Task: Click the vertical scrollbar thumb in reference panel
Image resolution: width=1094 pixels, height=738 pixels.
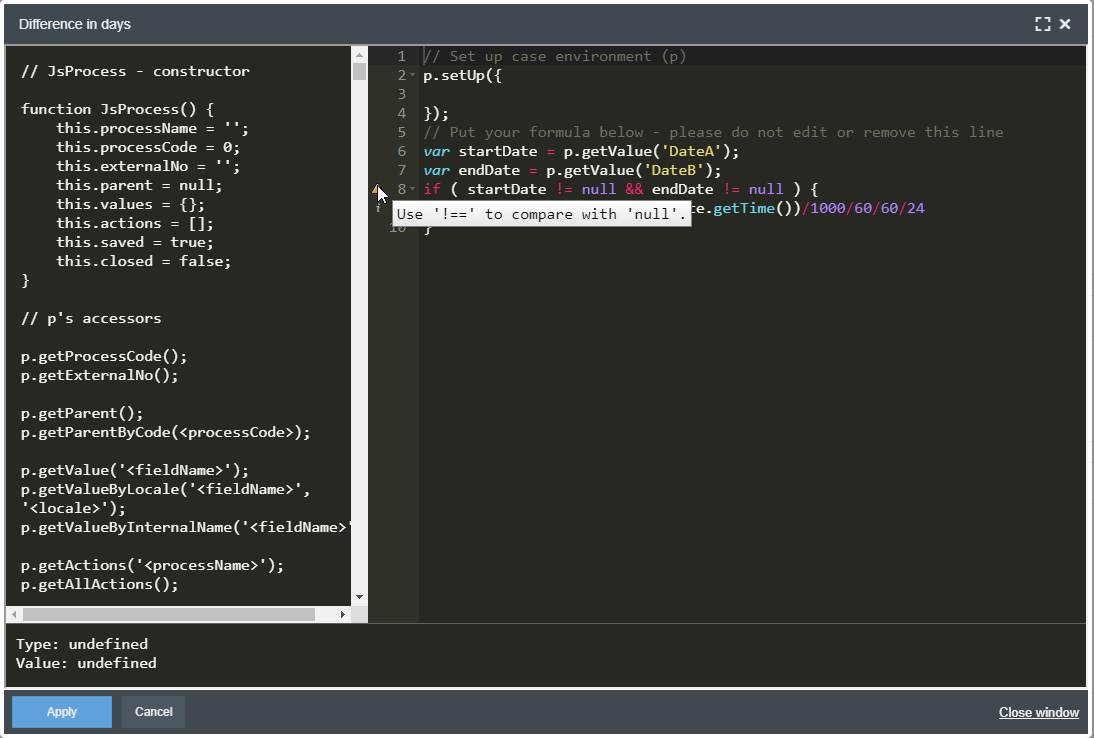Action: (360, 72)
